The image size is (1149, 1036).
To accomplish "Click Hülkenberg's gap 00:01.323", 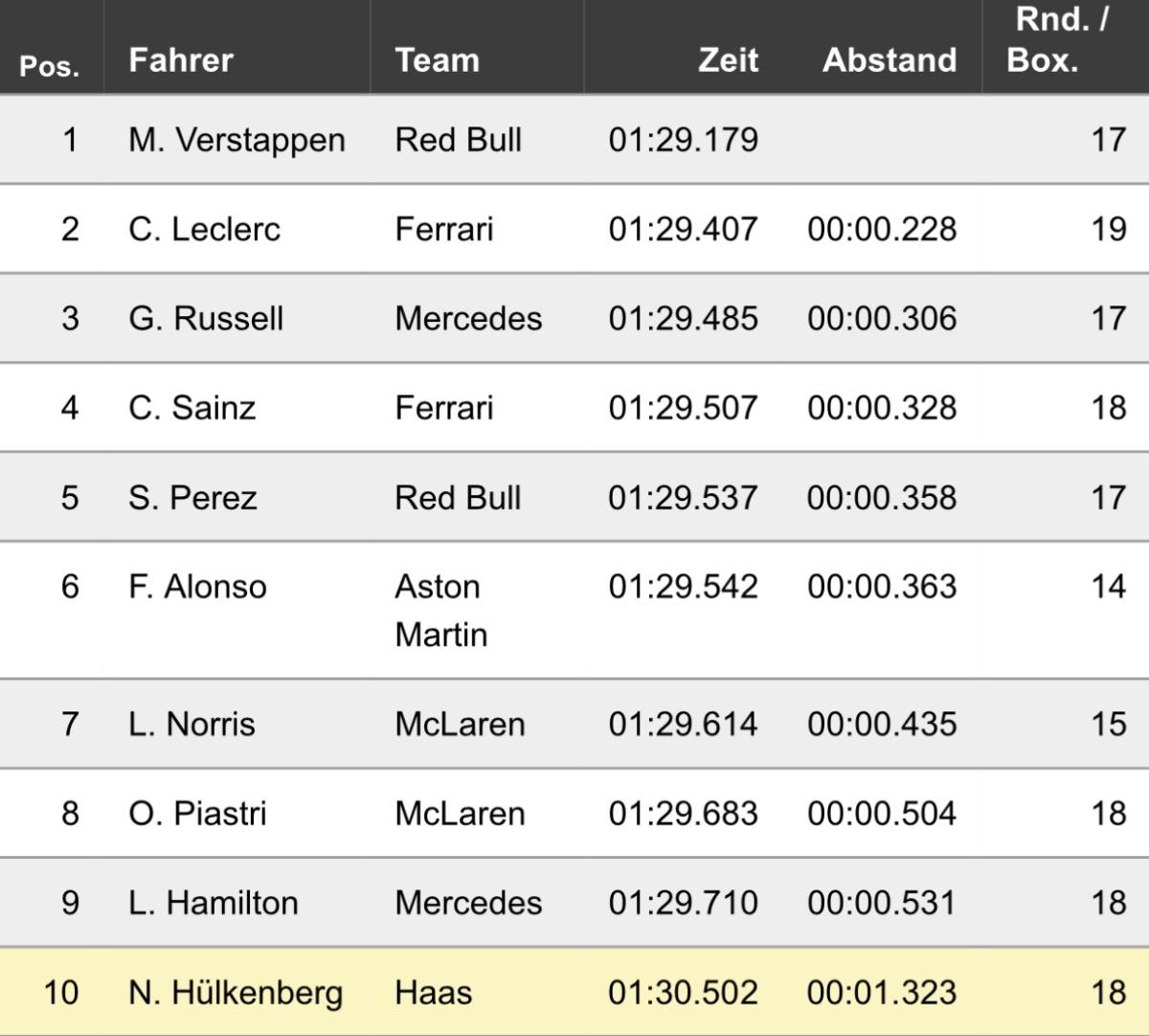I will tap(881, 993).
